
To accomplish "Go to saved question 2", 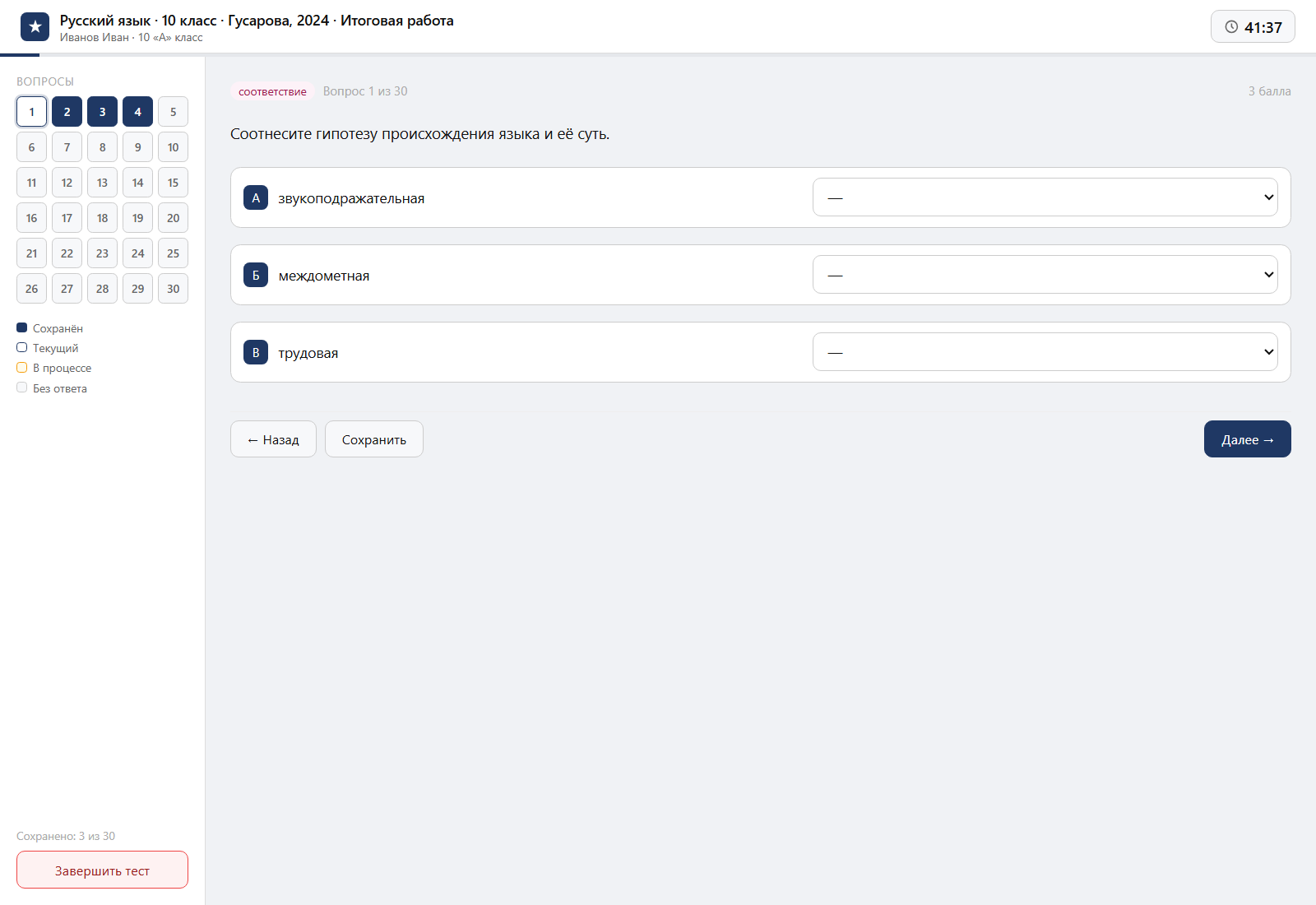I will [67, 112].
